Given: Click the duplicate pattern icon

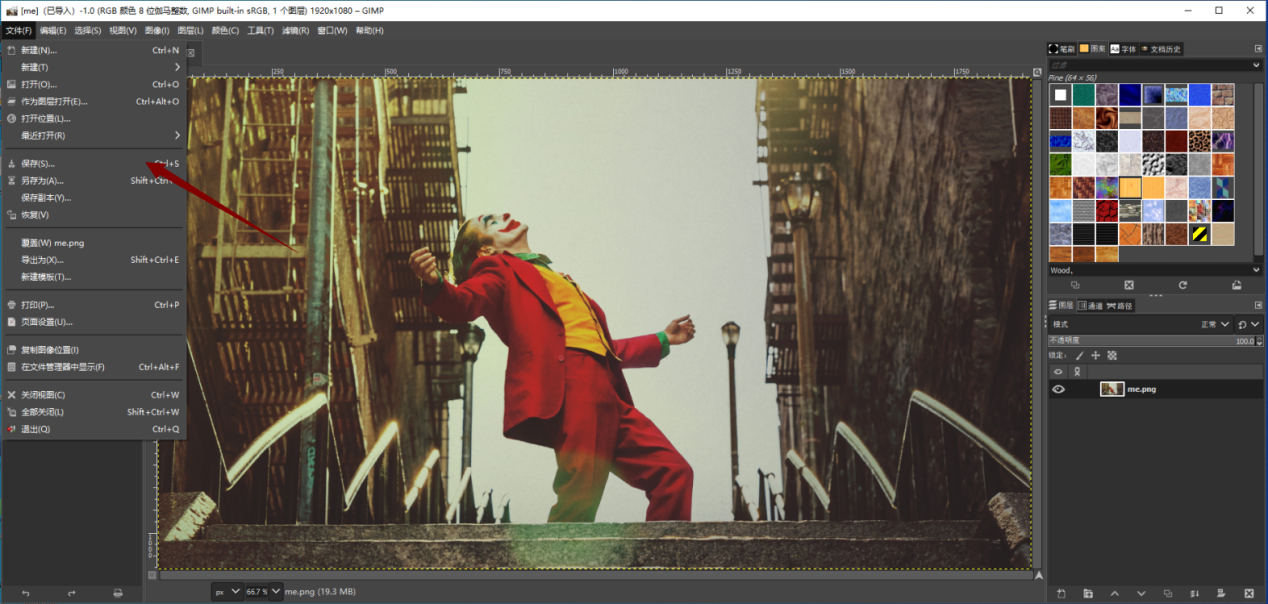Looking at the screenshot, I should pyautogui.click(x=1075, y=285).
